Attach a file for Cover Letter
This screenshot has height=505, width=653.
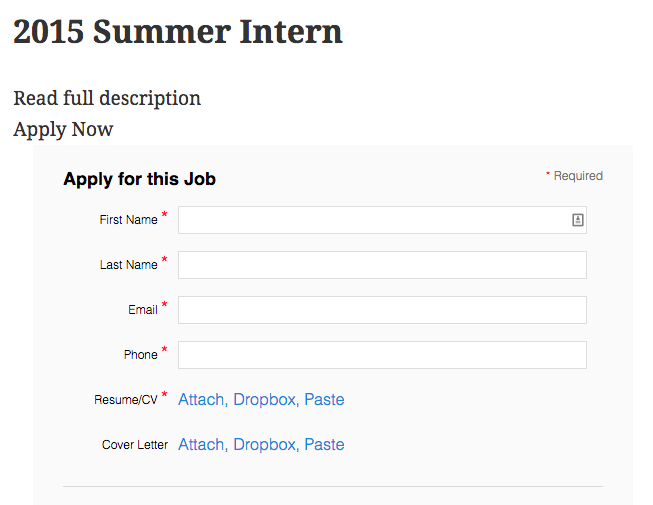(x=201, y=444)
